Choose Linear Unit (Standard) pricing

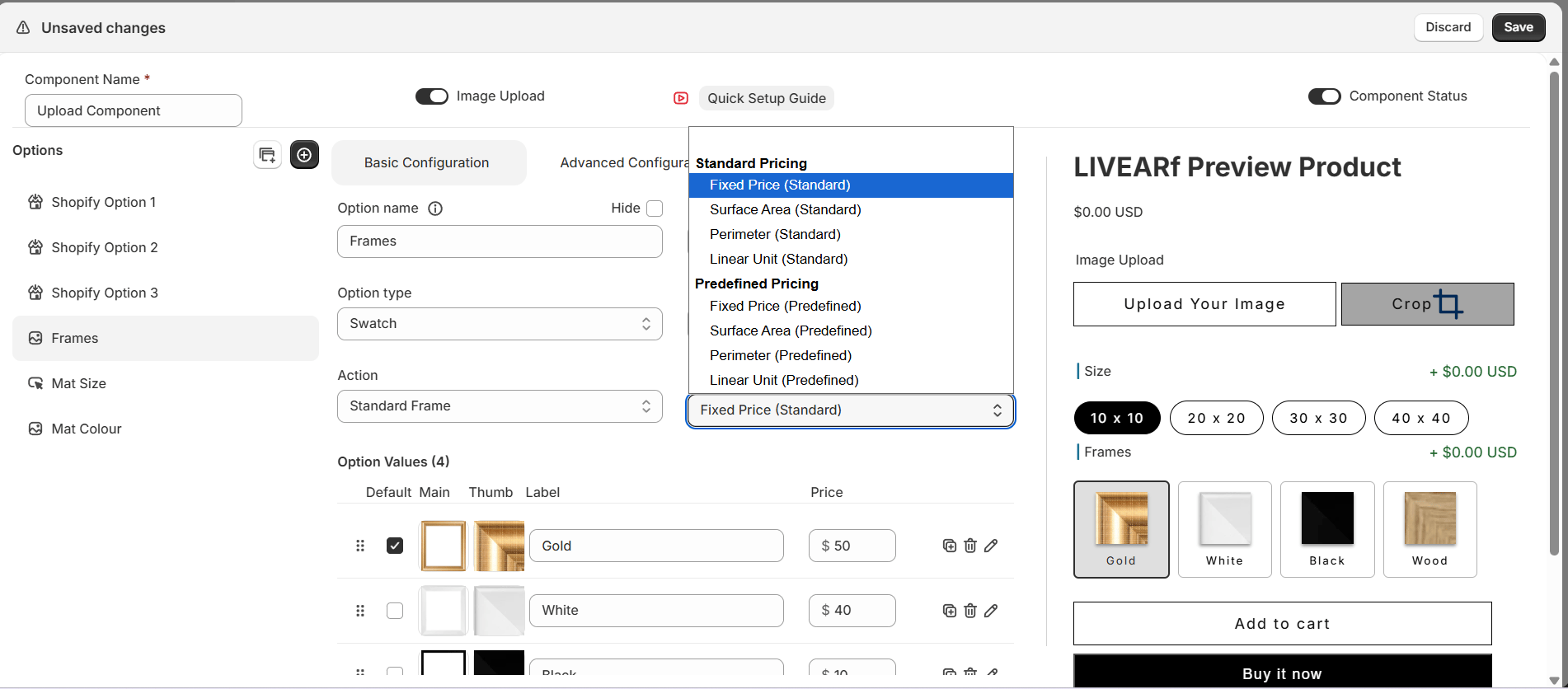pyautogui.click(x=851, y=260)
